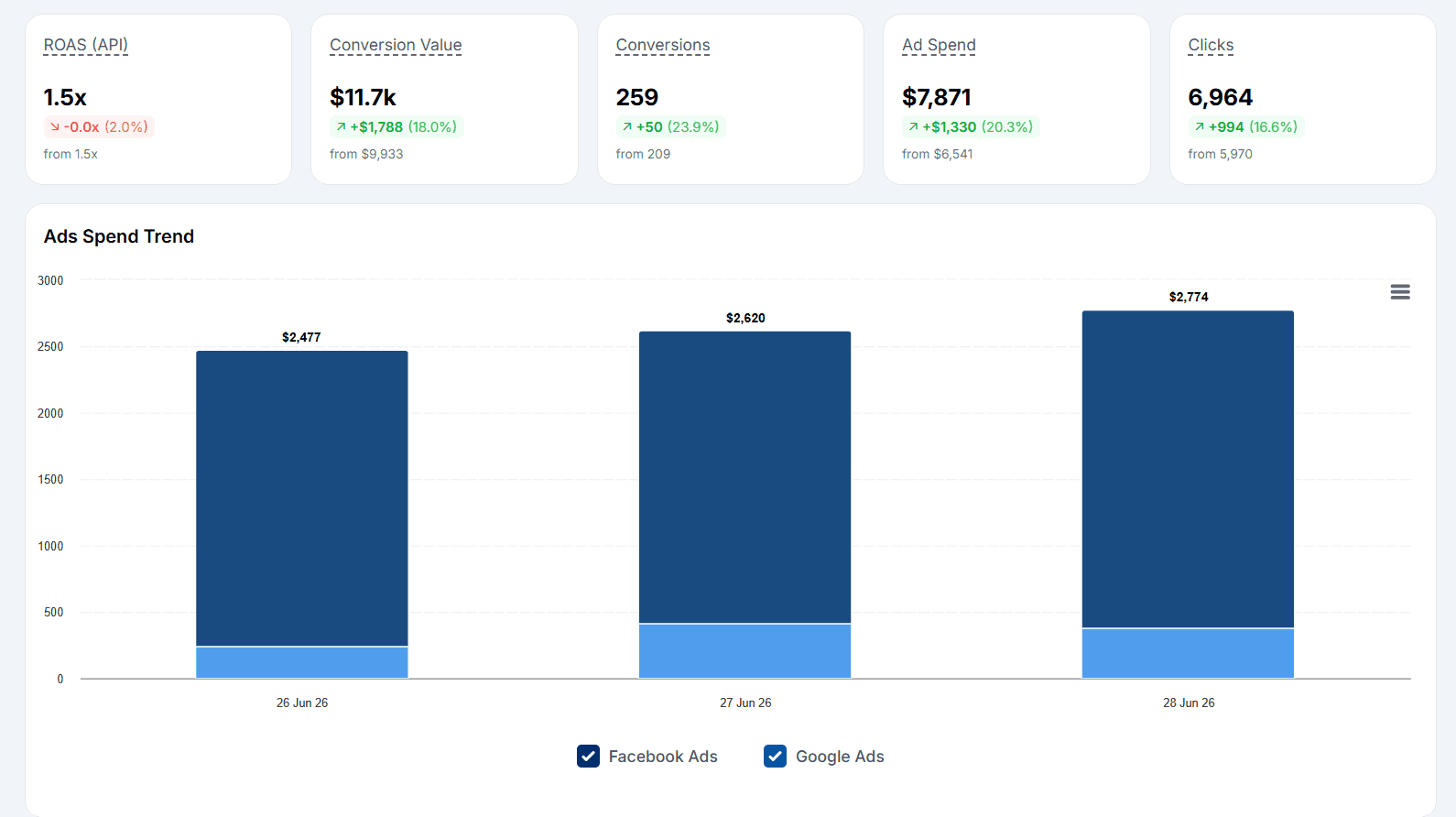Select the dark blue bar for 26 Jun 26
Screen dimensions: 1456x817
pos(302,498)
